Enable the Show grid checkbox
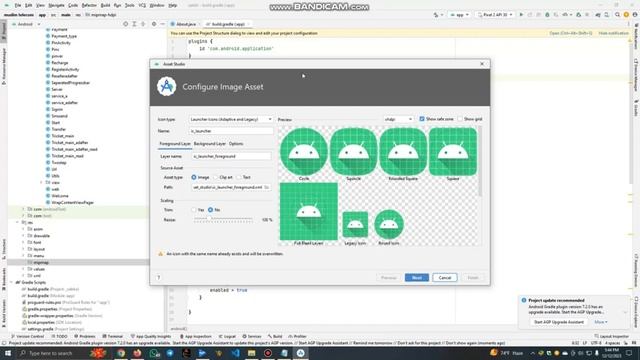This screenshot has height=360, width=640. [x=460, y=119]
